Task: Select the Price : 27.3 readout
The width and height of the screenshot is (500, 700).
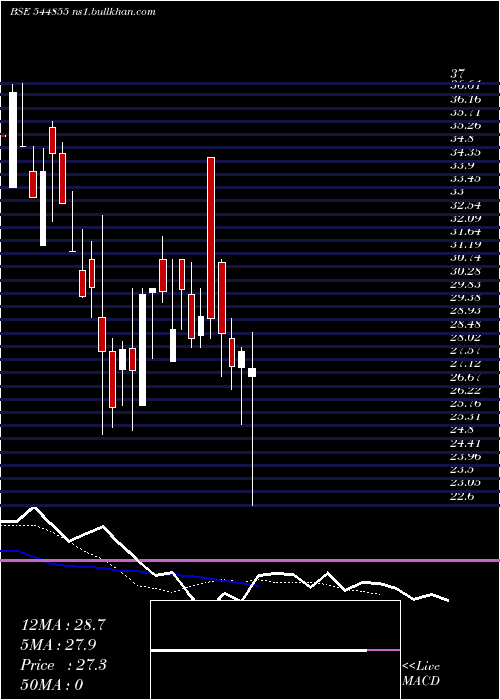Action: 63,665
